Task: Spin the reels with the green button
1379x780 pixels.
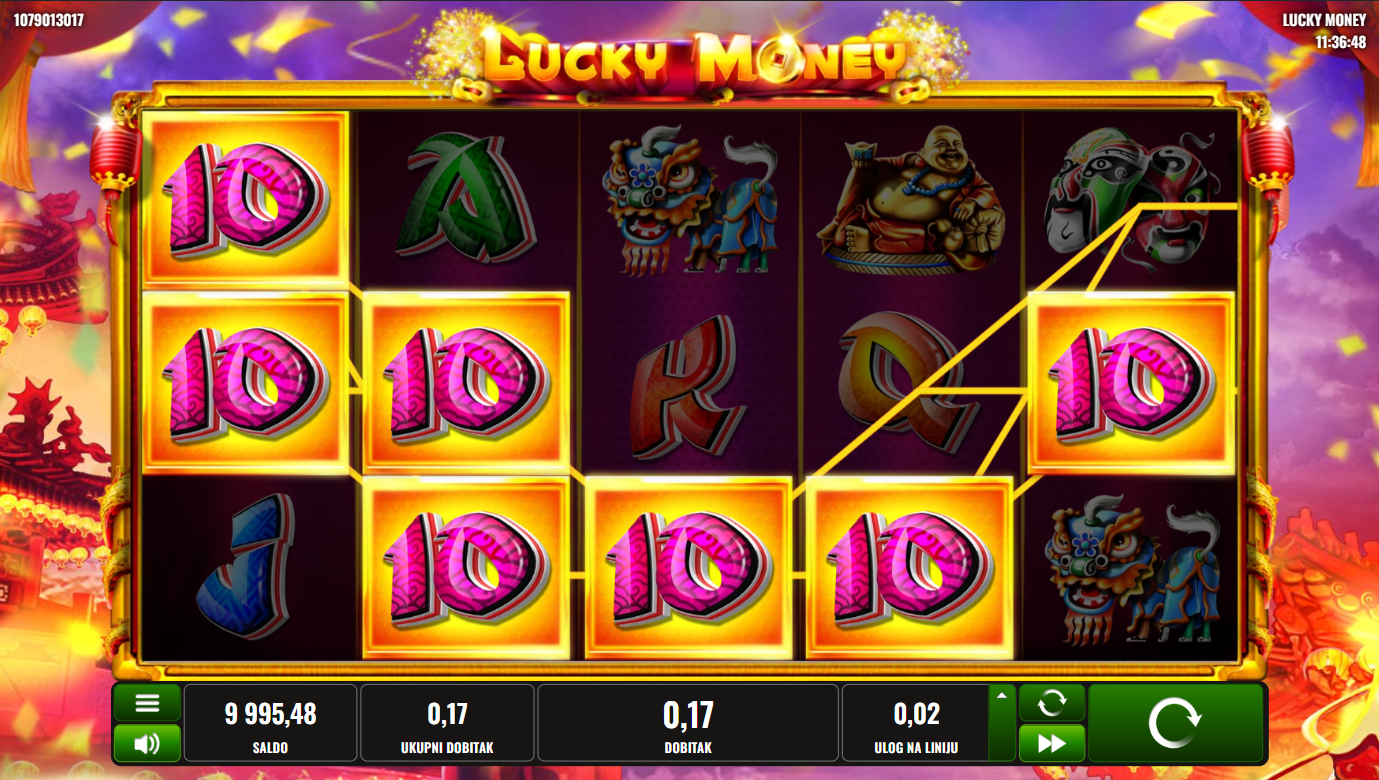Action: [x=1175, y=723]
